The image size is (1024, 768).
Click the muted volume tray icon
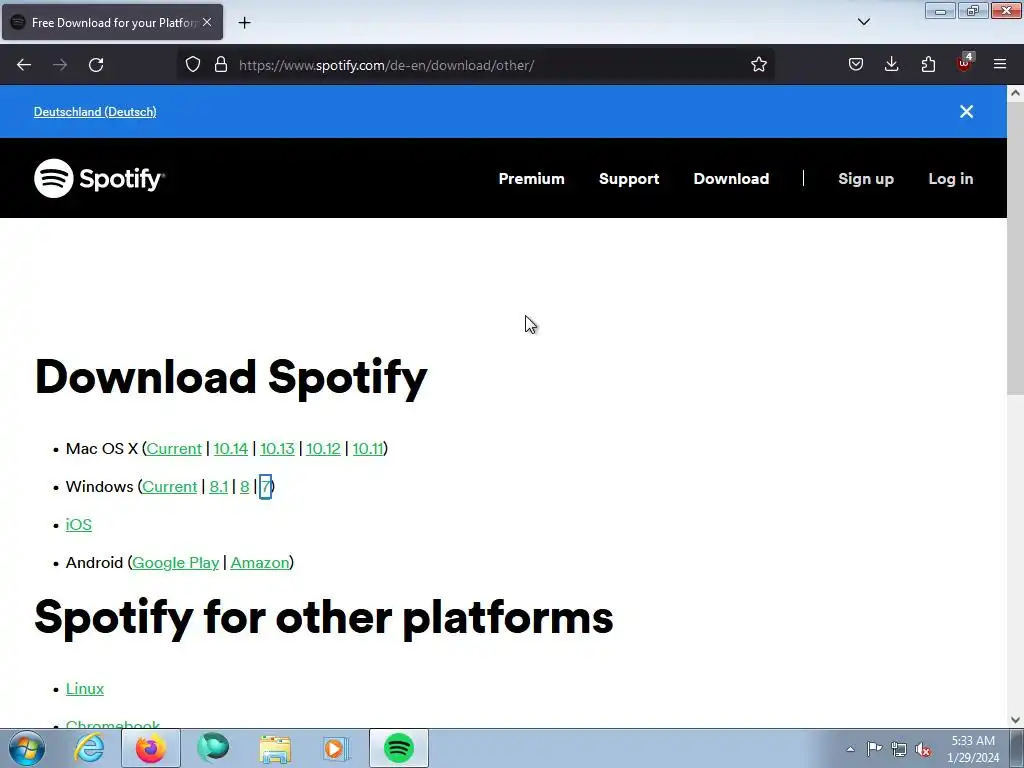coord(923,749)
